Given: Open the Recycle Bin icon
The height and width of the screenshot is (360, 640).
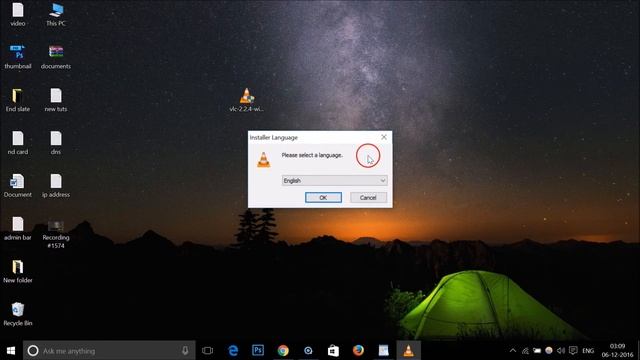Looking at the screenshot, I should (18, 314).
